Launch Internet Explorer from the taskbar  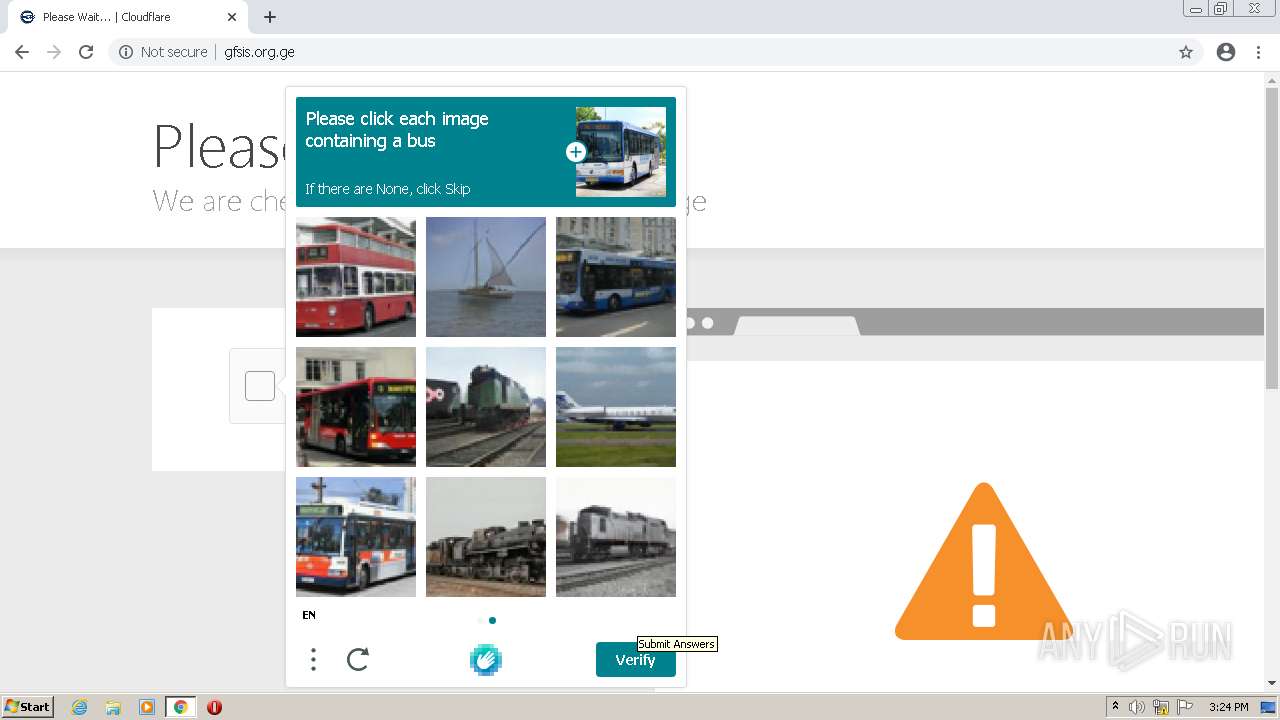80,707
